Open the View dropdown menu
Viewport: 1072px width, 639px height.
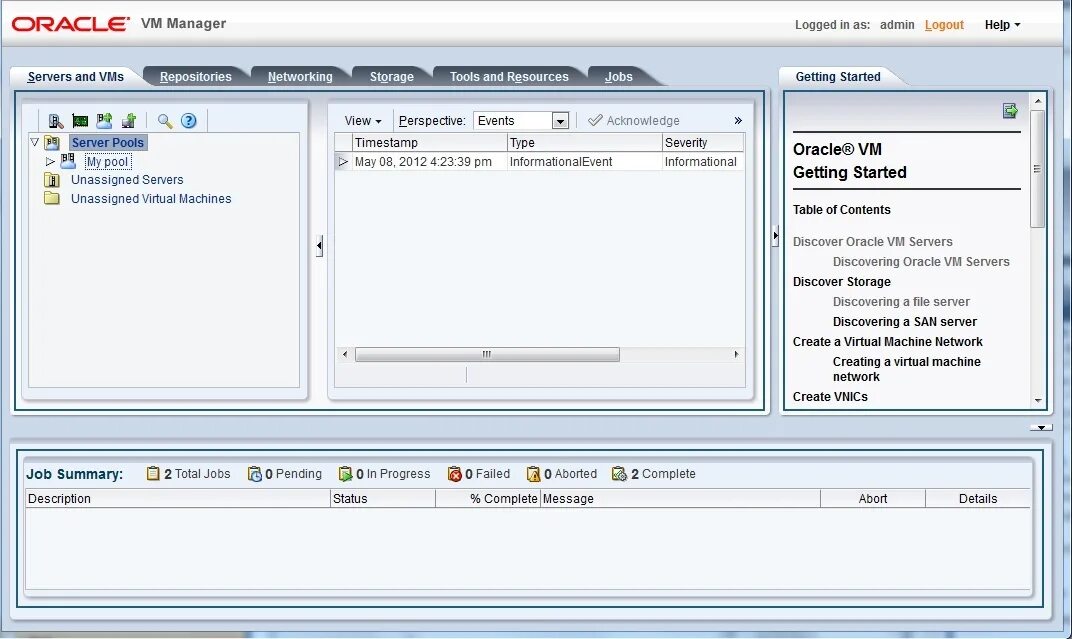(362, 121)
